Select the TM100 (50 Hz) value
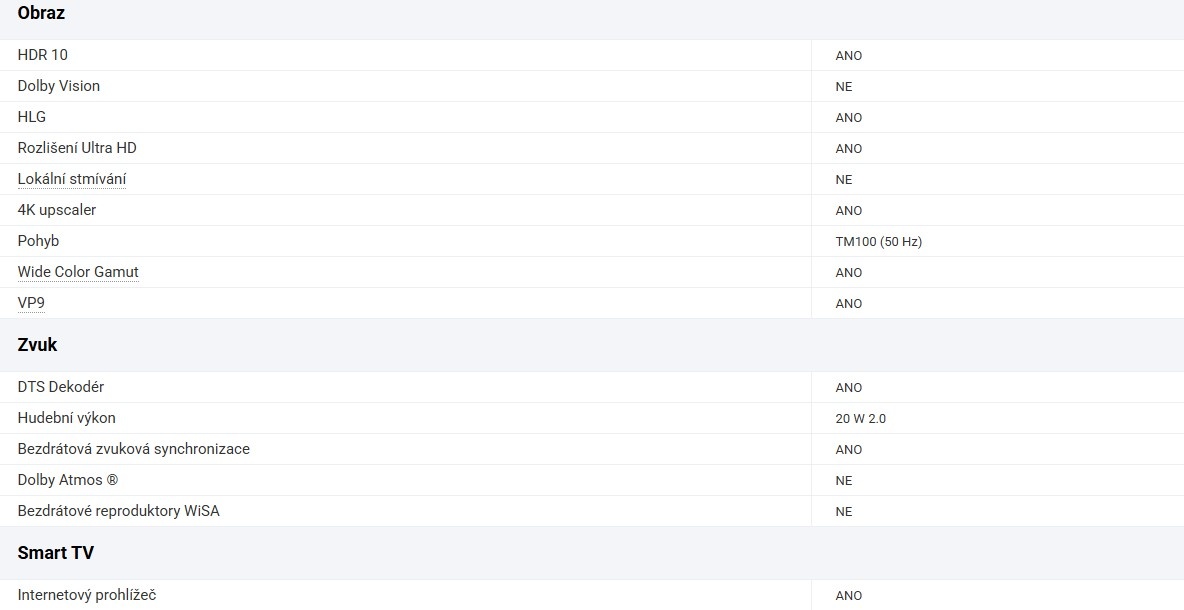This screenshot has height=610, width=1184. click(878, 242)
